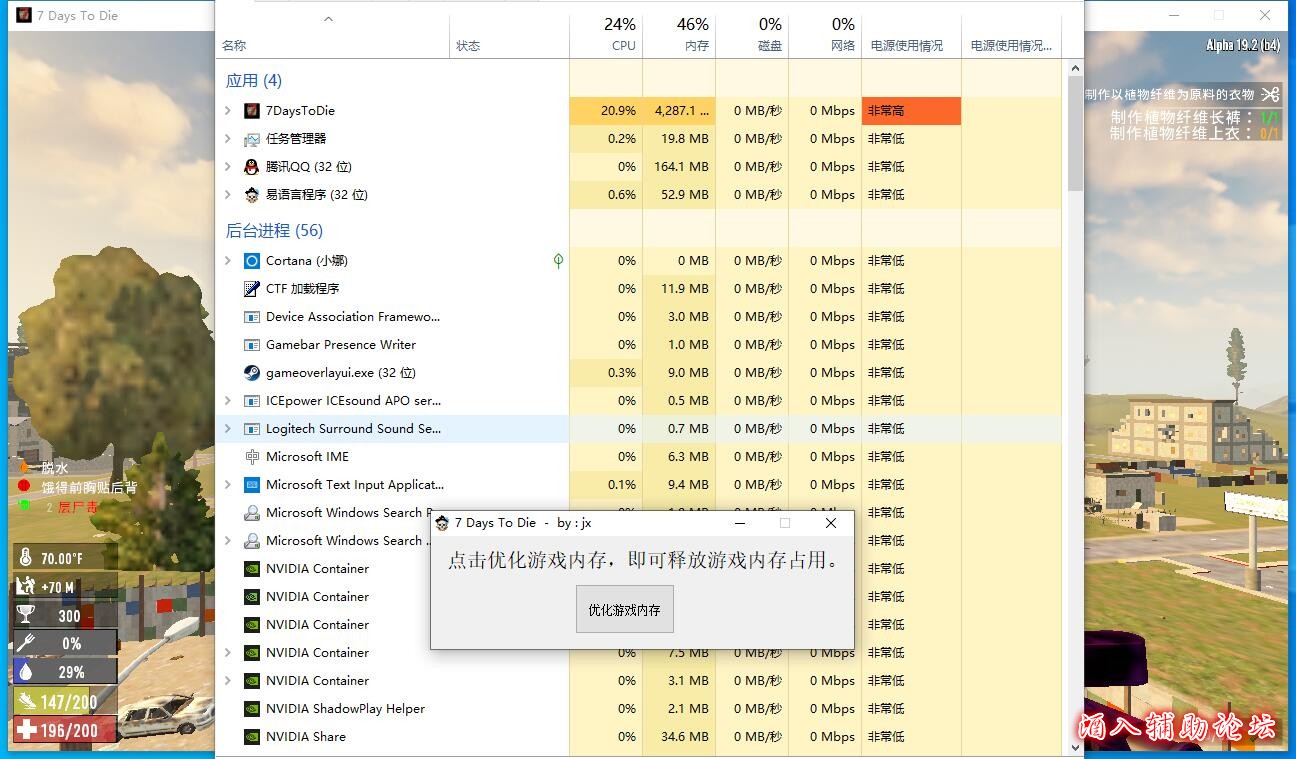Expand the ICEpower ICEsound APO row

tap(228, 401)
